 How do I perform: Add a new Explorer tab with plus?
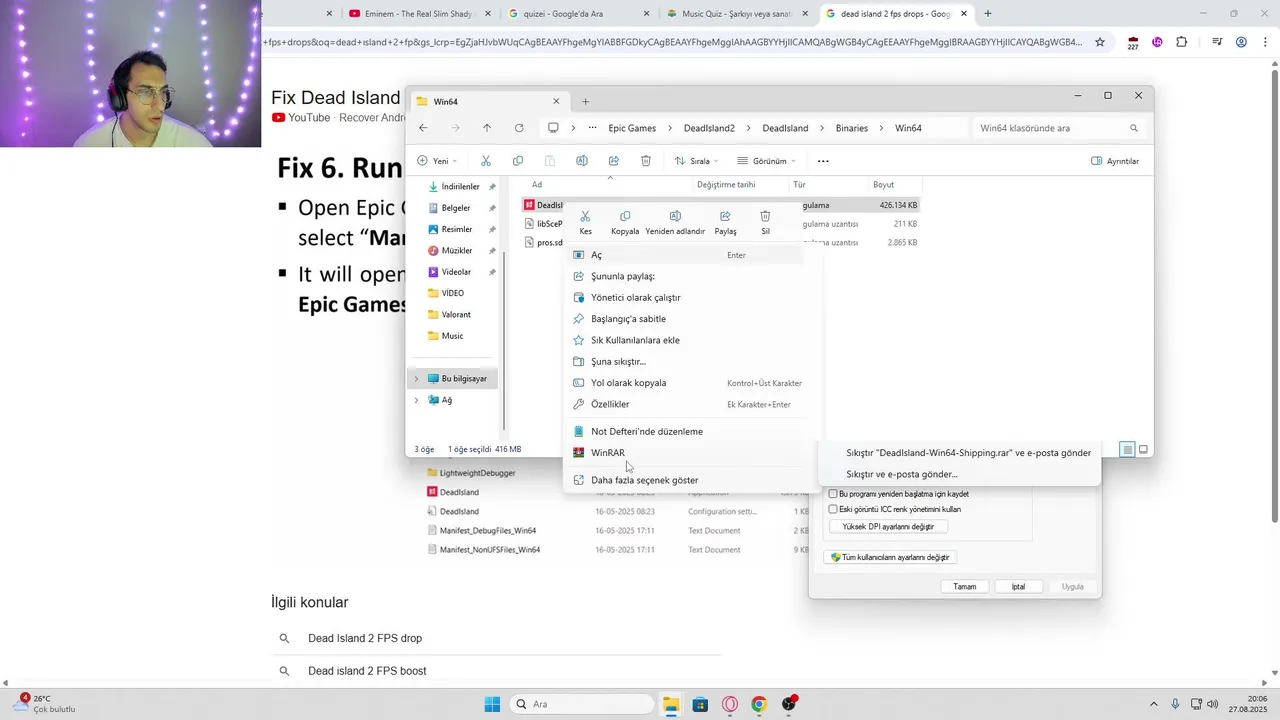coord(586,101)
